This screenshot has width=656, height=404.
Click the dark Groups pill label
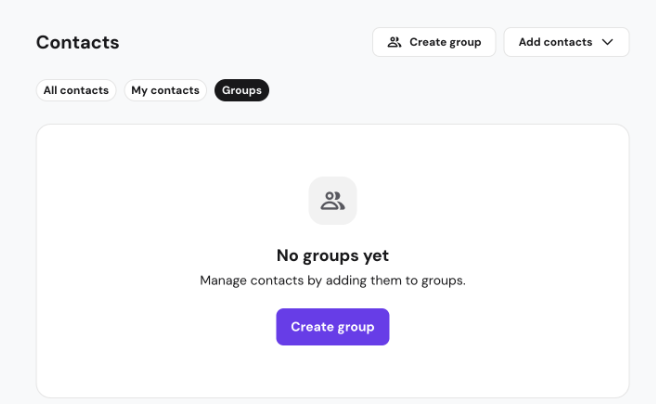tap(242, 90)
